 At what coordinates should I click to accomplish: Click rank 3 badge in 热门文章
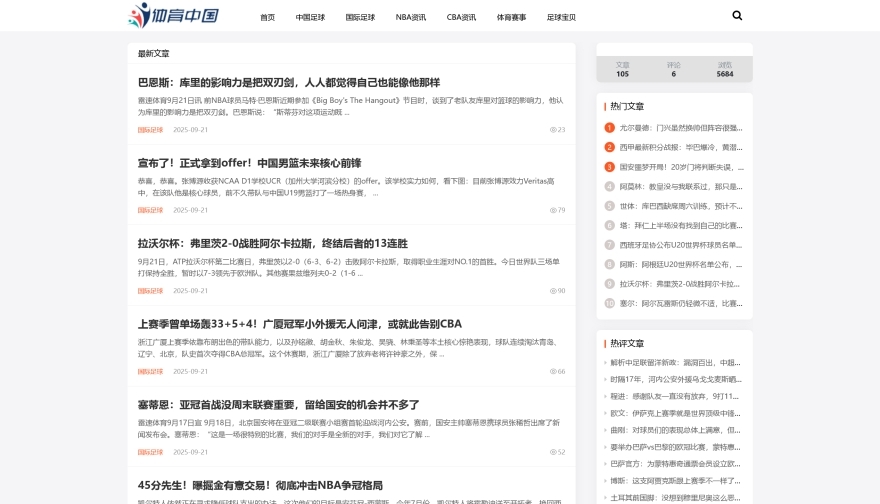(609, 167)
